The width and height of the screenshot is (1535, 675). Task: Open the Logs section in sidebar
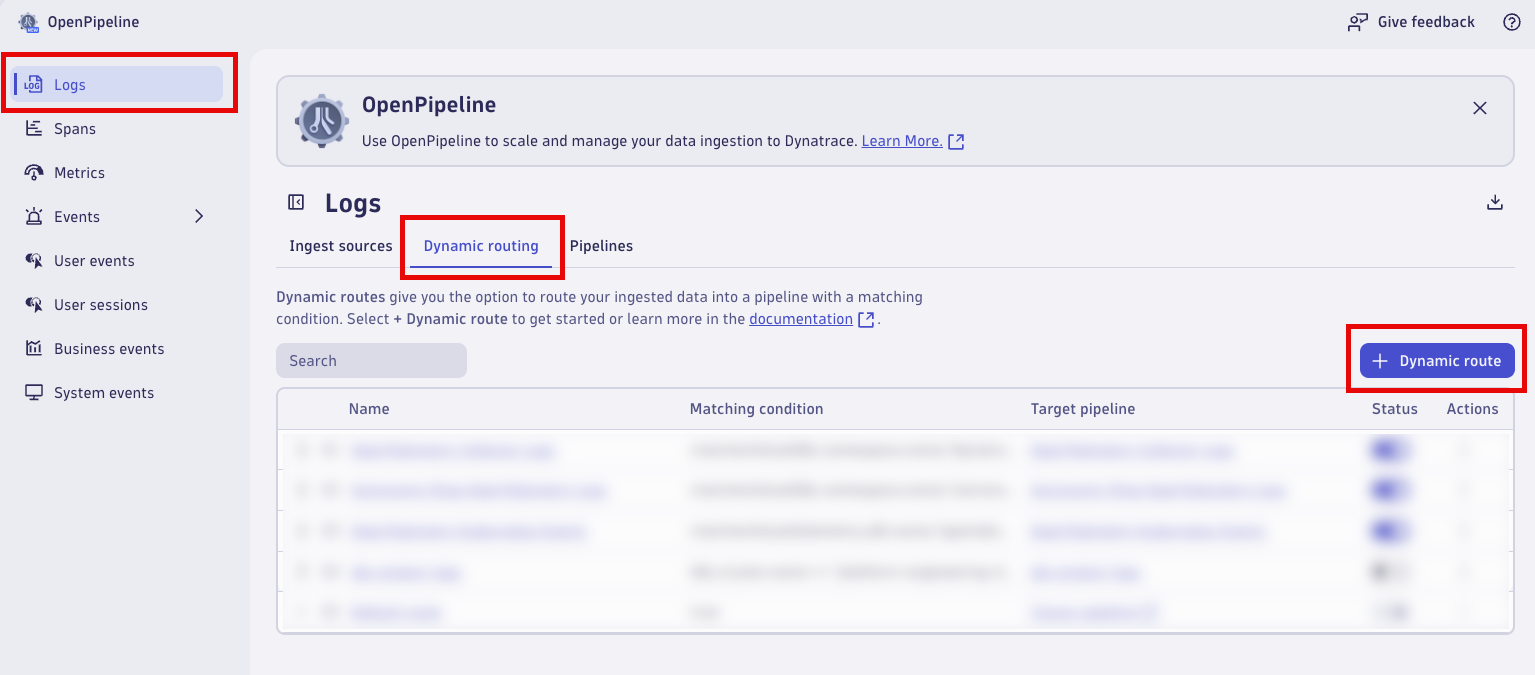[x=118, y=84]
